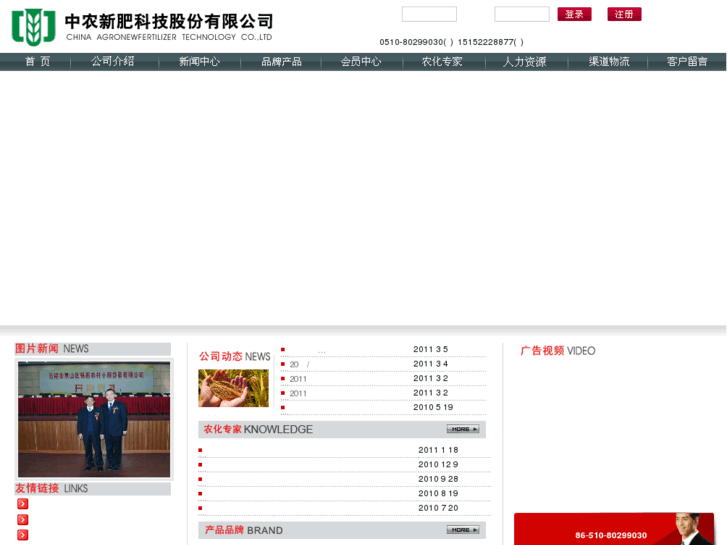Click the mobile number 15152228877 text

point(485,42)
